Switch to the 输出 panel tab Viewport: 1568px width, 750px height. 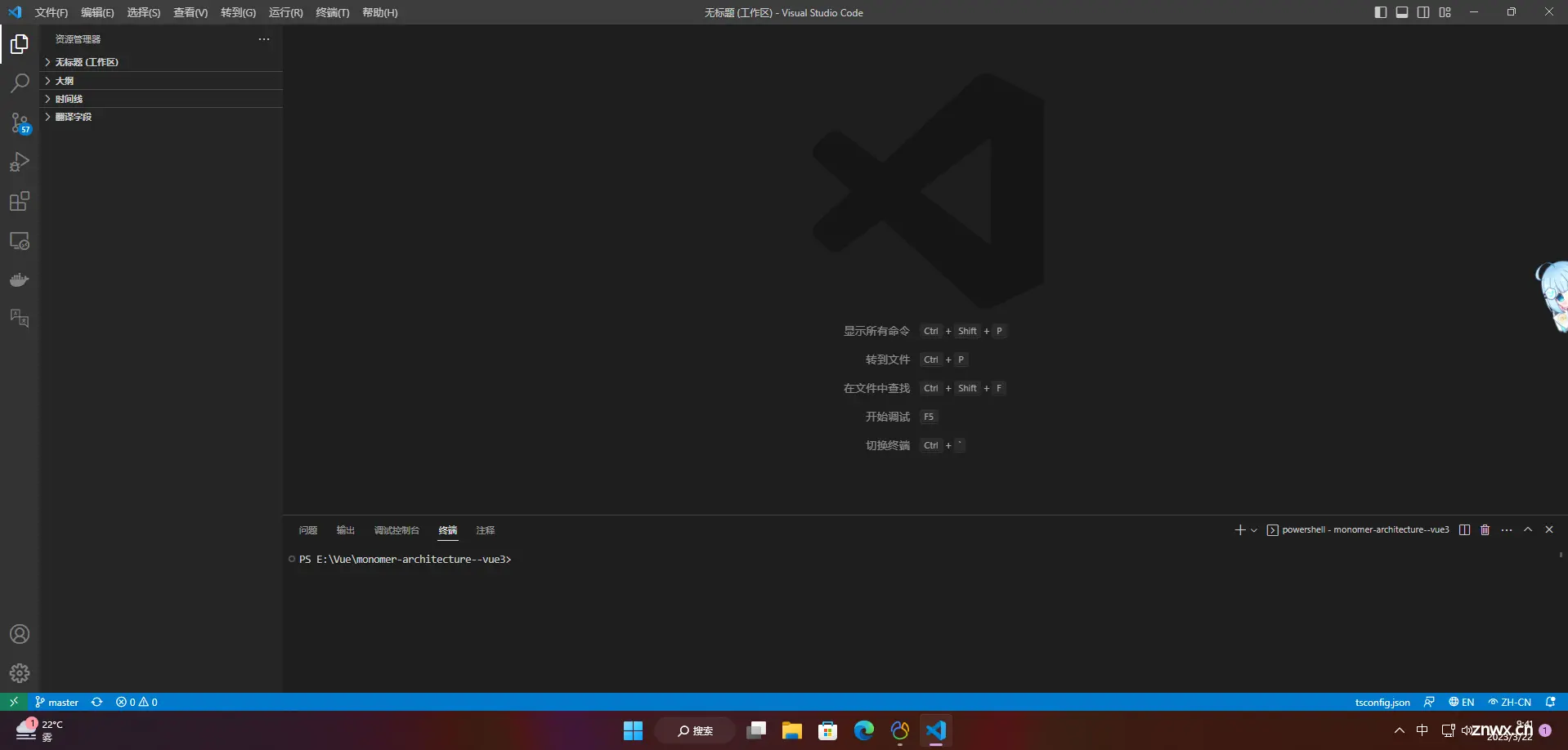pos(346,530)
